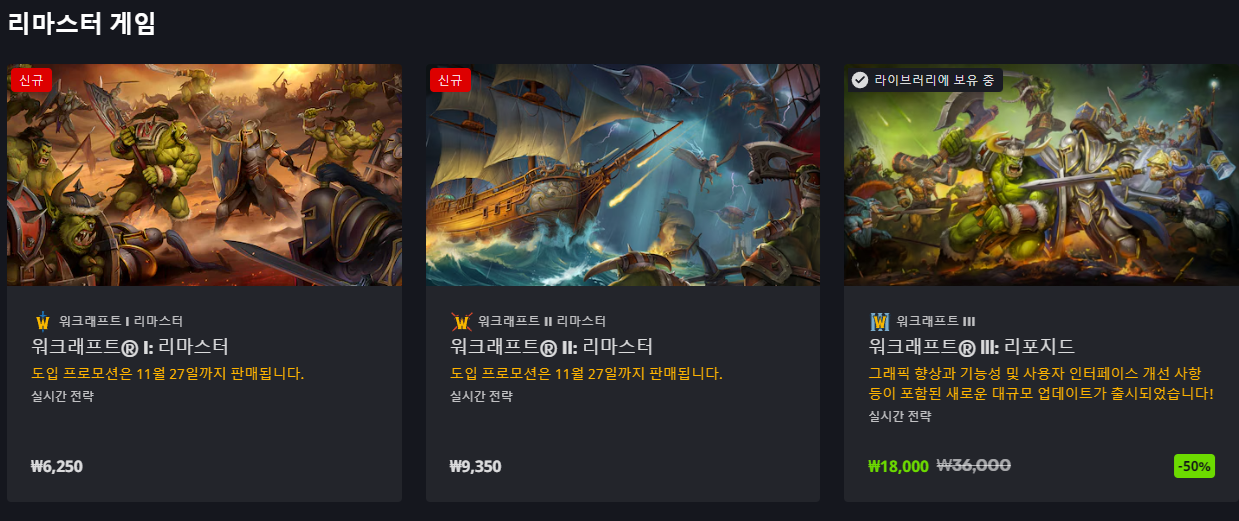Image resolution: width=1239 pixels, height=521 pixels.
Task: Select the ₩9,350 price on Warcraft II
Action: point(476,466)
